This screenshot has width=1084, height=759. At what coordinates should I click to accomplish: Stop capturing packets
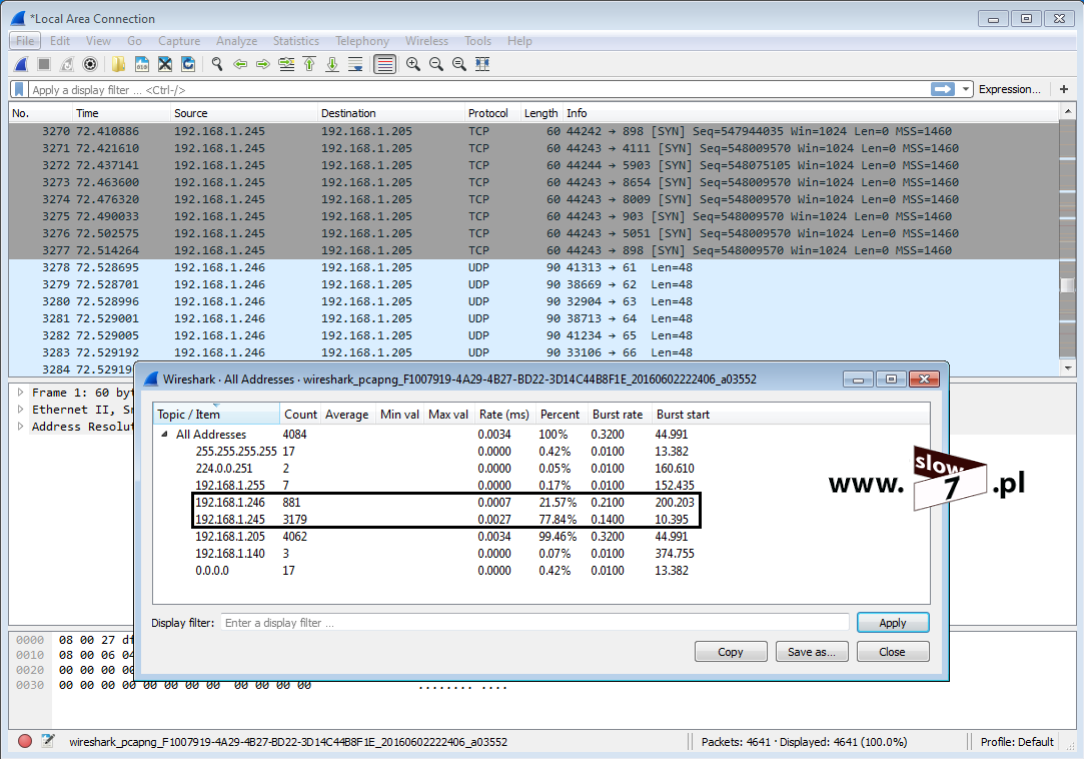(x=44, y=64)
